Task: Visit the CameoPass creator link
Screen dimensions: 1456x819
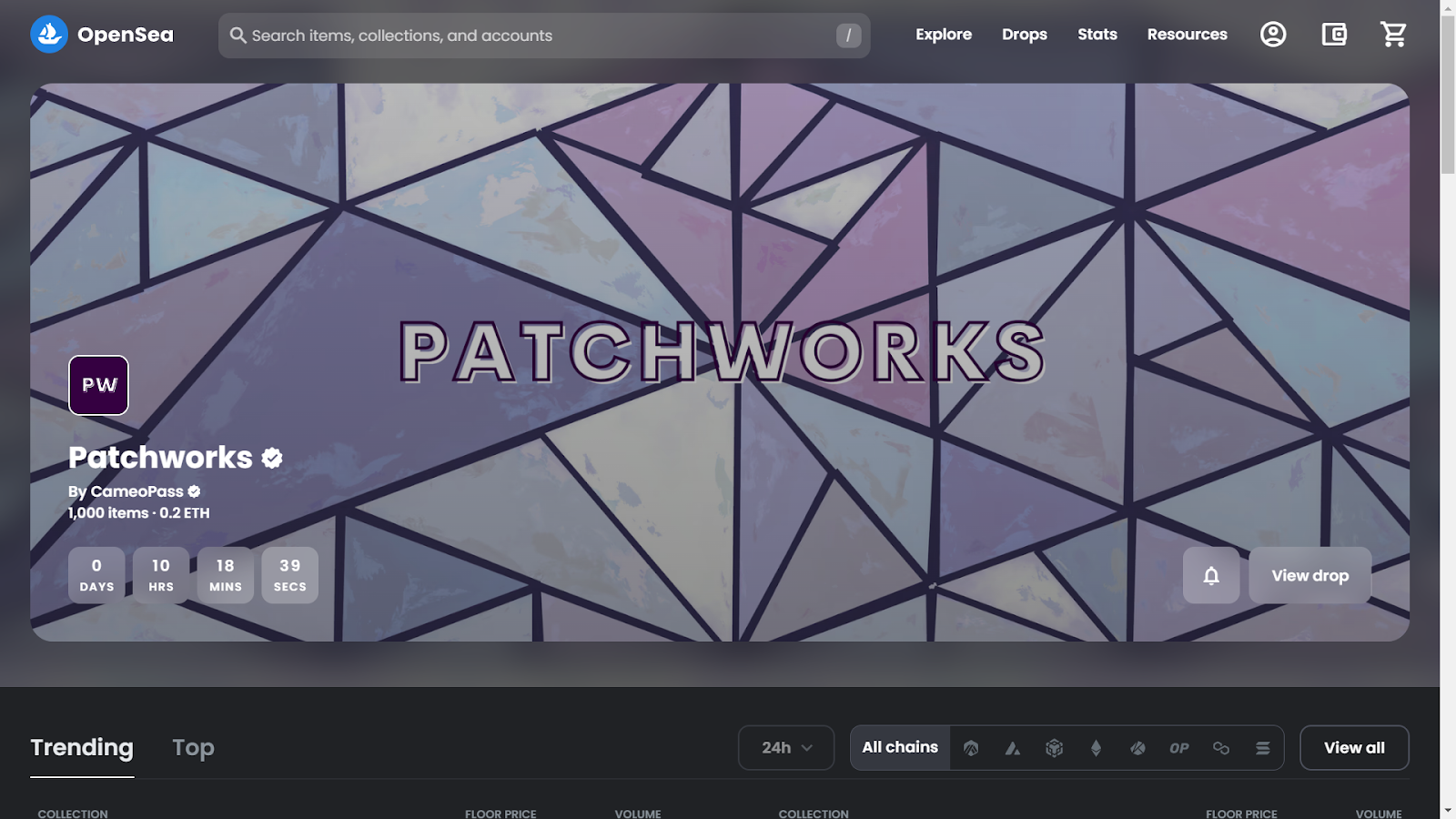Action: point(136,491)
